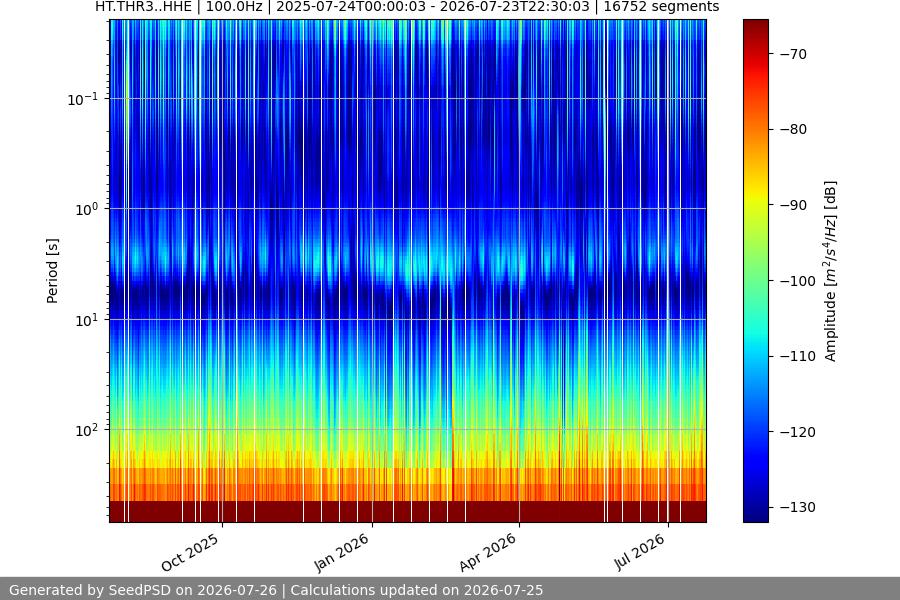Viewport: 900px width, 600px height.
Task: Click the colorbar '−80' tick label
Action: (x=794, y=129)
